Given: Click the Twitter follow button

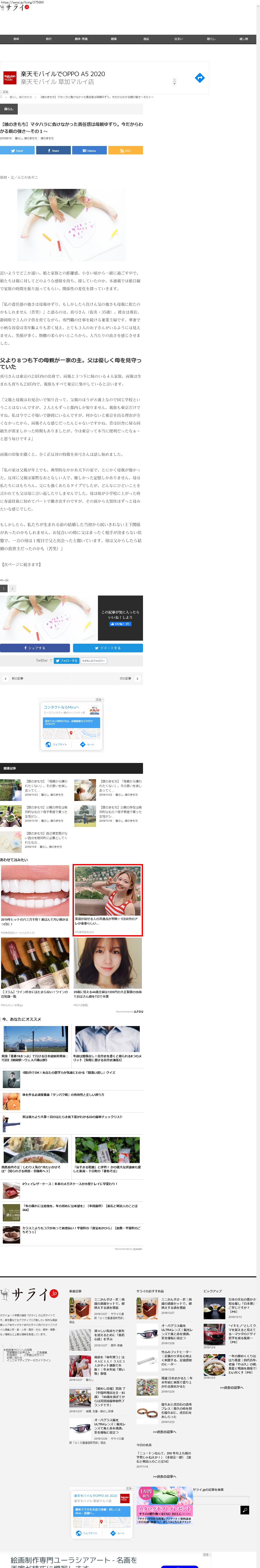Looking at the screenshot, I should 66,660.
